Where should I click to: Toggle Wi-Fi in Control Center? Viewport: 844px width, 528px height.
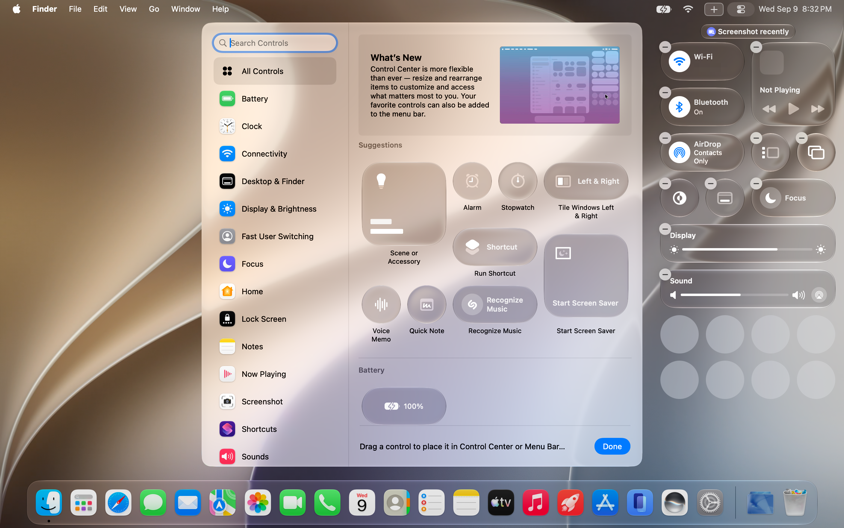click(679, 61)
